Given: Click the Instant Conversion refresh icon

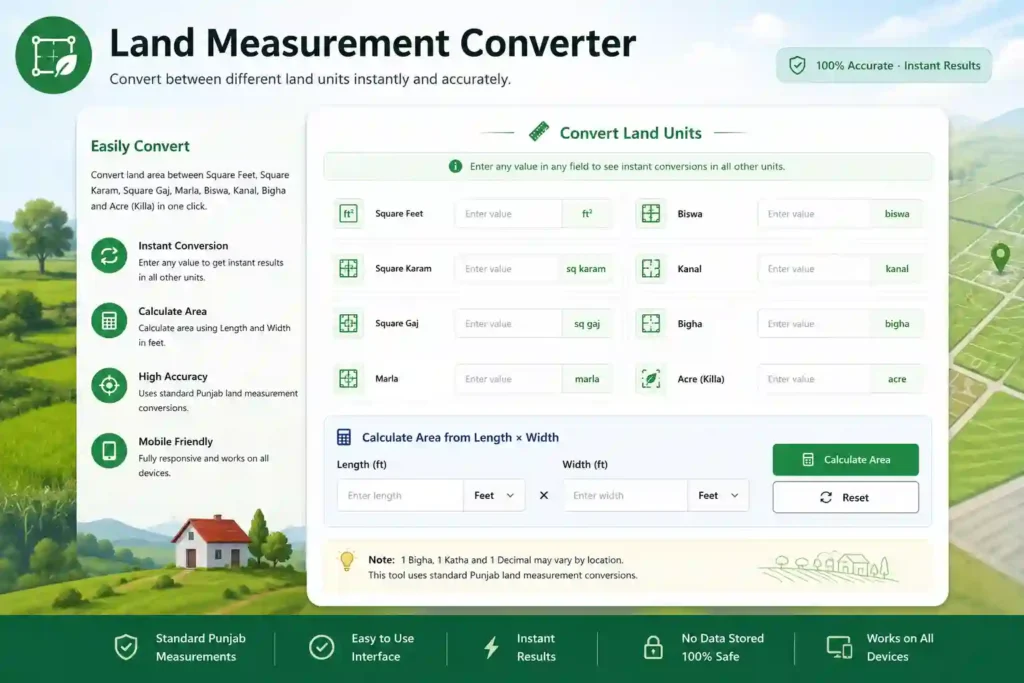Looking at the screenshot, I should pyautogui.click(x=109, y=255).
